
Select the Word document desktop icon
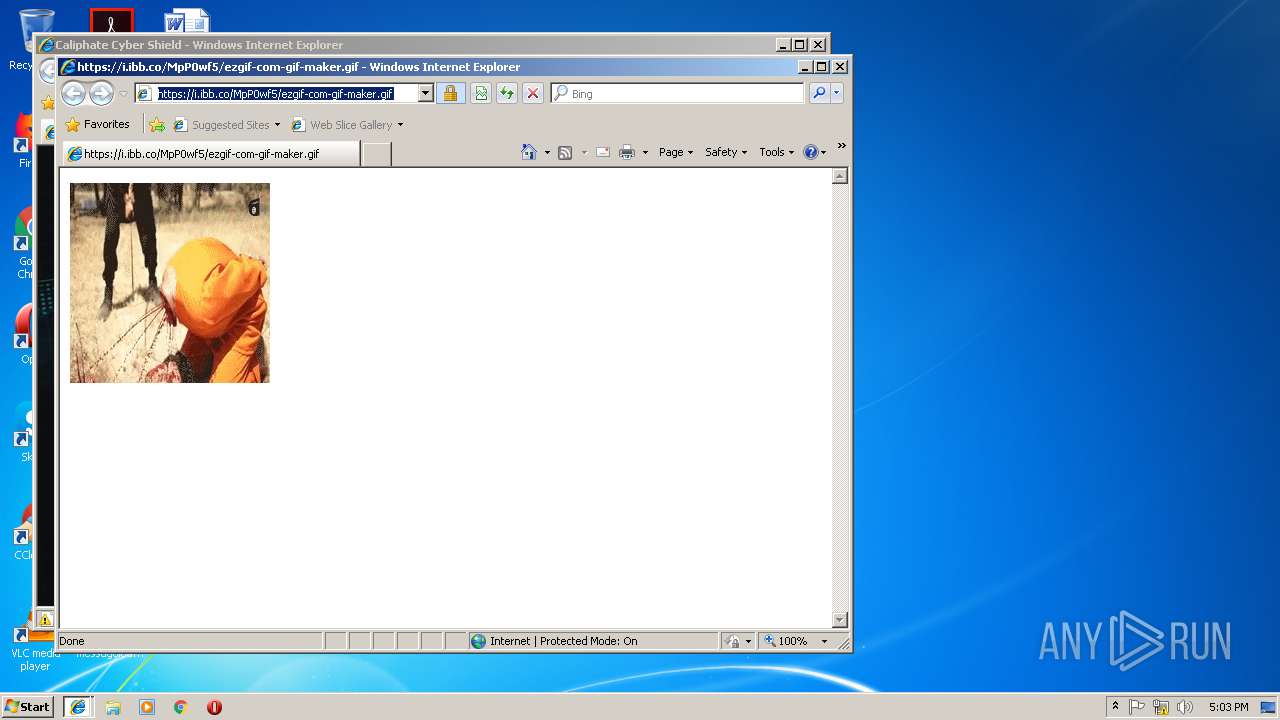pyautogui.click(x=188, y=20)
